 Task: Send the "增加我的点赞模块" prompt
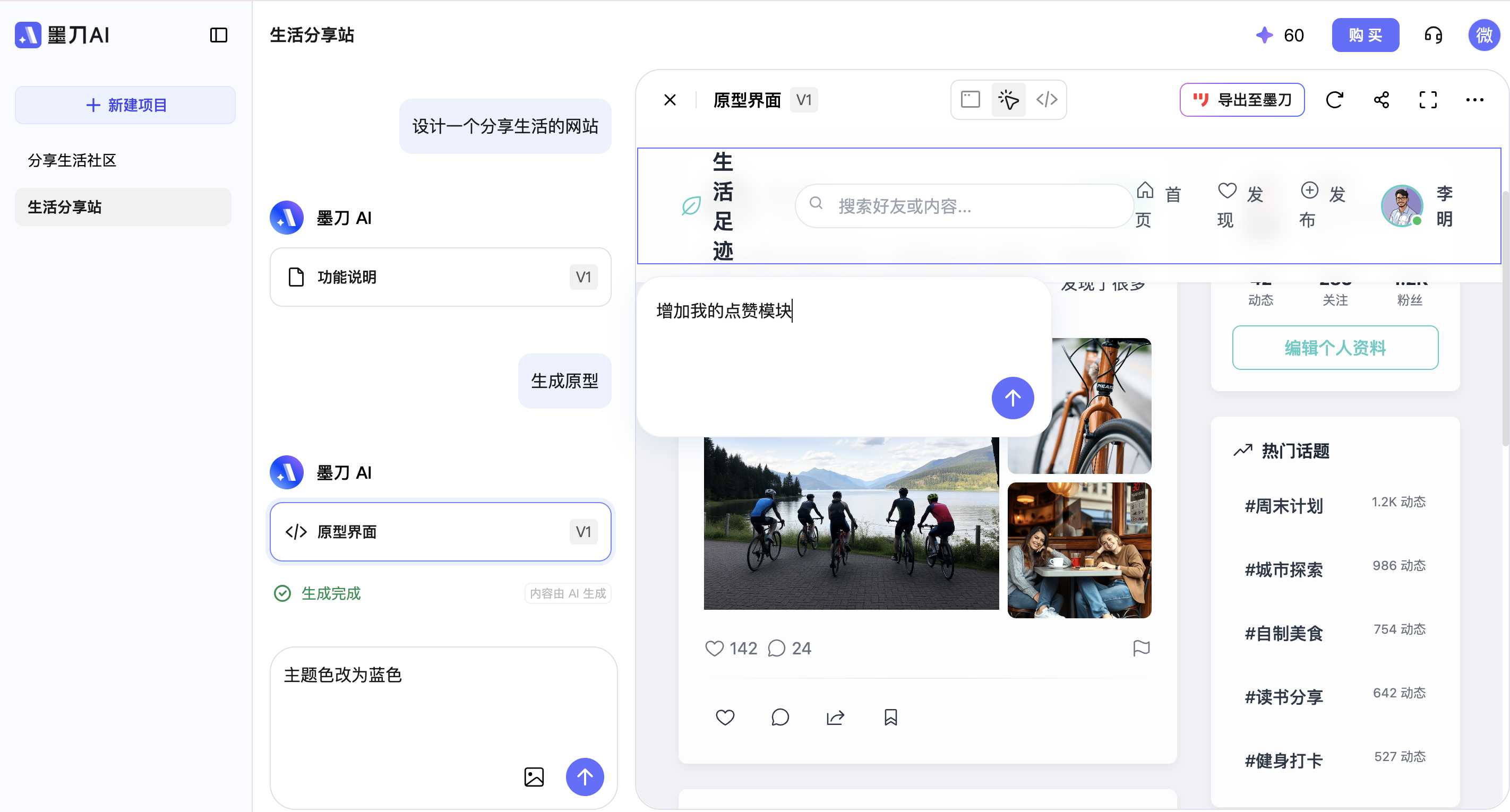pos(1013,398)
